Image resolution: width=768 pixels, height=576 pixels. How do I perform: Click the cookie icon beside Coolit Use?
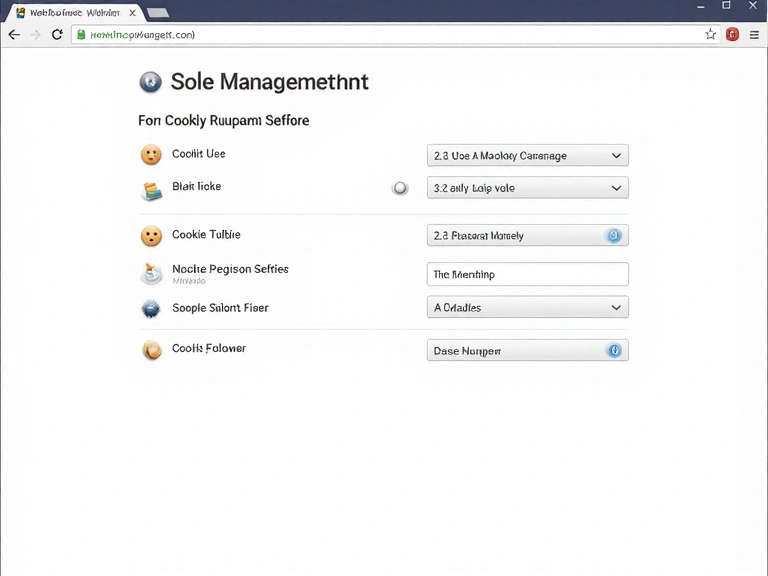click(x=151, y=155)
